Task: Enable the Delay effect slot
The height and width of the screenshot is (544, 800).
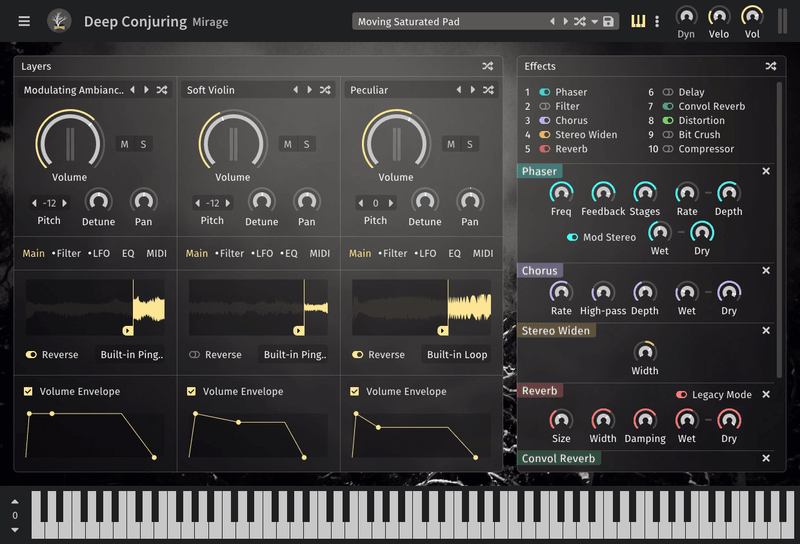Action: tap(668, 92)
